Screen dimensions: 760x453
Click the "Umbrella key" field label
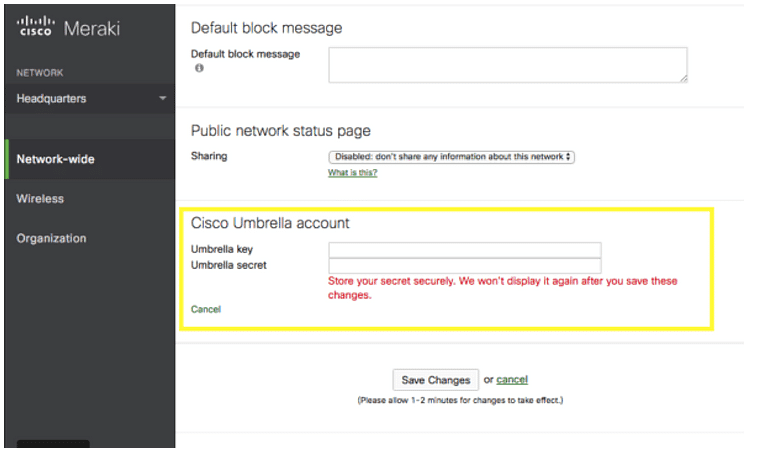pyautogui.click(x=222, y=250)
